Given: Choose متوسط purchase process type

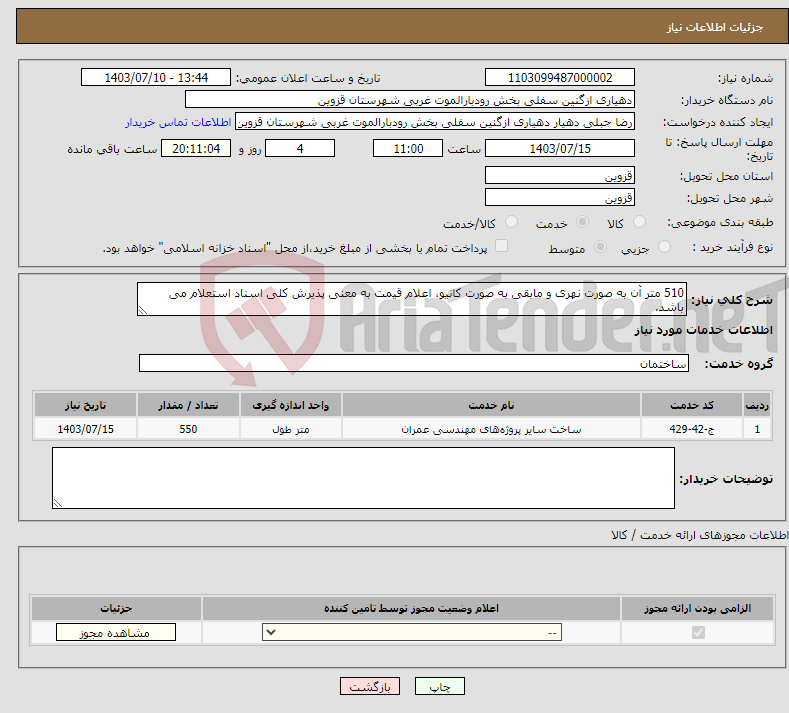Looking at the screenshot, I should pyautogui.click(x=600, y=247).
